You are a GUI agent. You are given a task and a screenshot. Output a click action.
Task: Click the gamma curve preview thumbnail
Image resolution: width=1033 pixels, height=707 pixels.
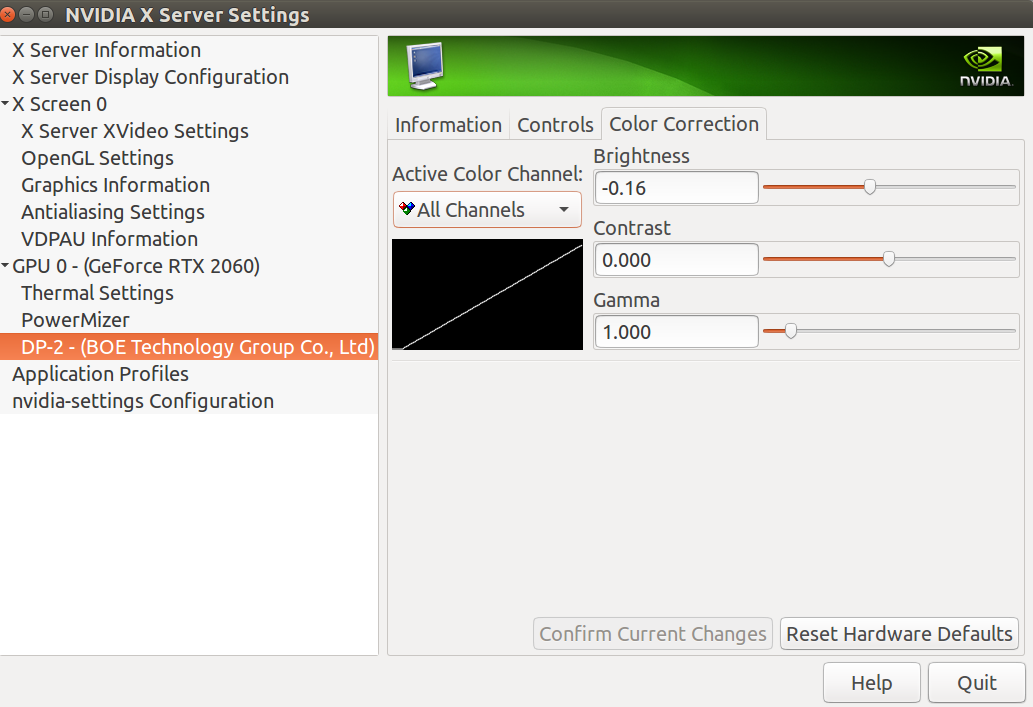[x=487, y=294]
